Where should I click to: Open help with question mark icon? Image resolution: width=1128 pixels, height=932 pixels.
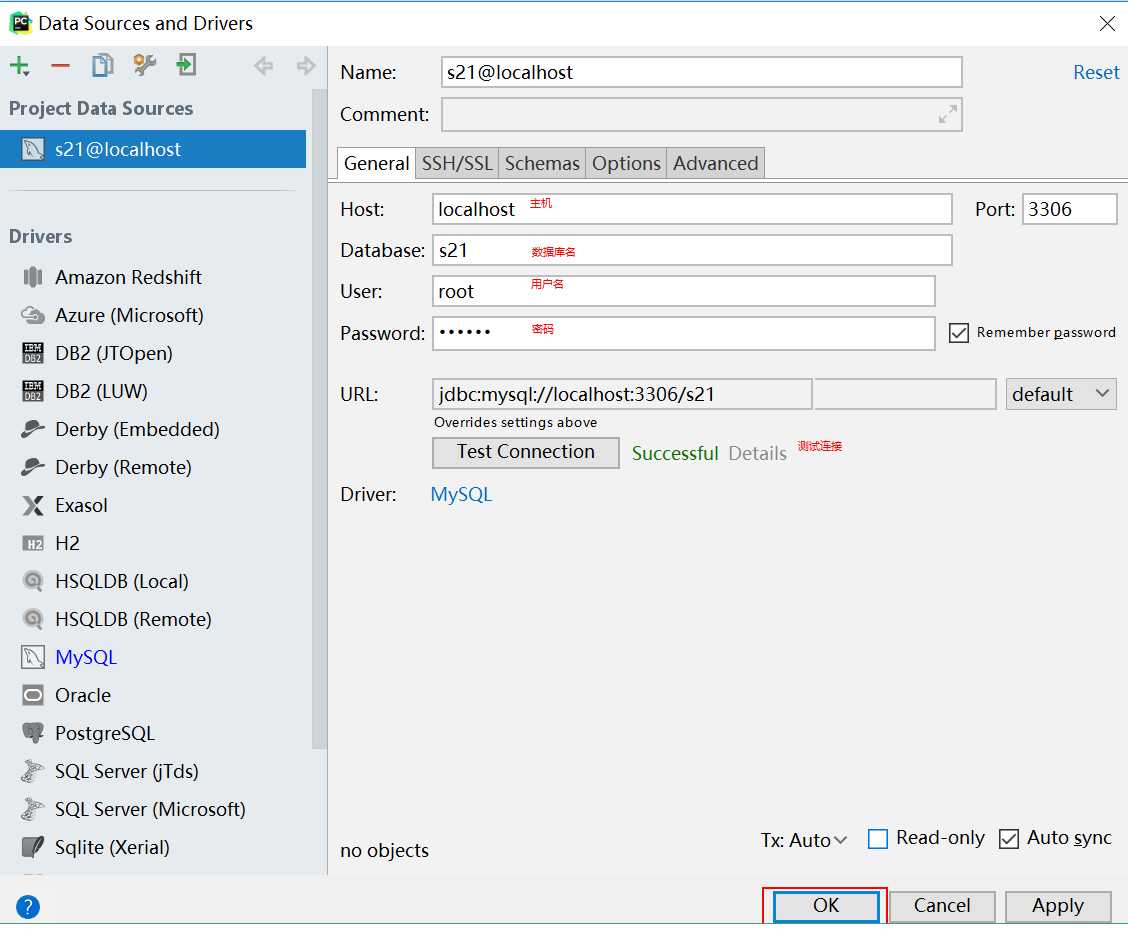(27, 907)
